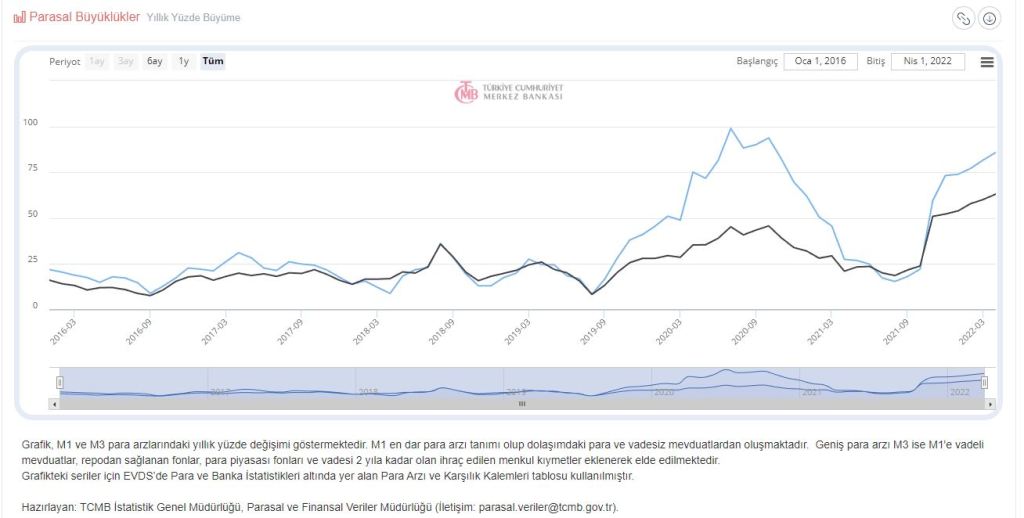Click the download icon at top right
Image resolution: width=1024 pixels, height=518 pixels.
989,18
